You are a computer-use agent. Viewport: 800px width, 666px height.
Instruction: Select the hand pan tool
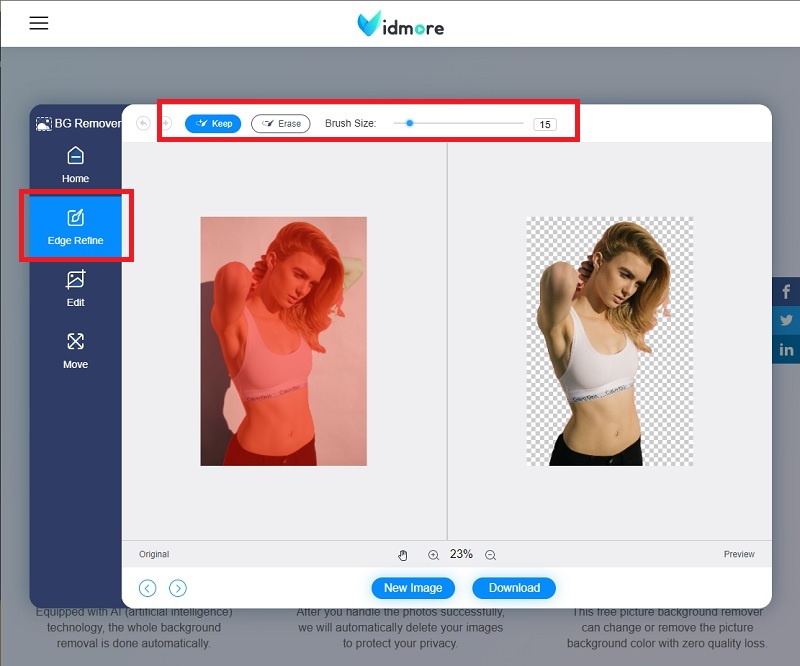click(403, 555)
